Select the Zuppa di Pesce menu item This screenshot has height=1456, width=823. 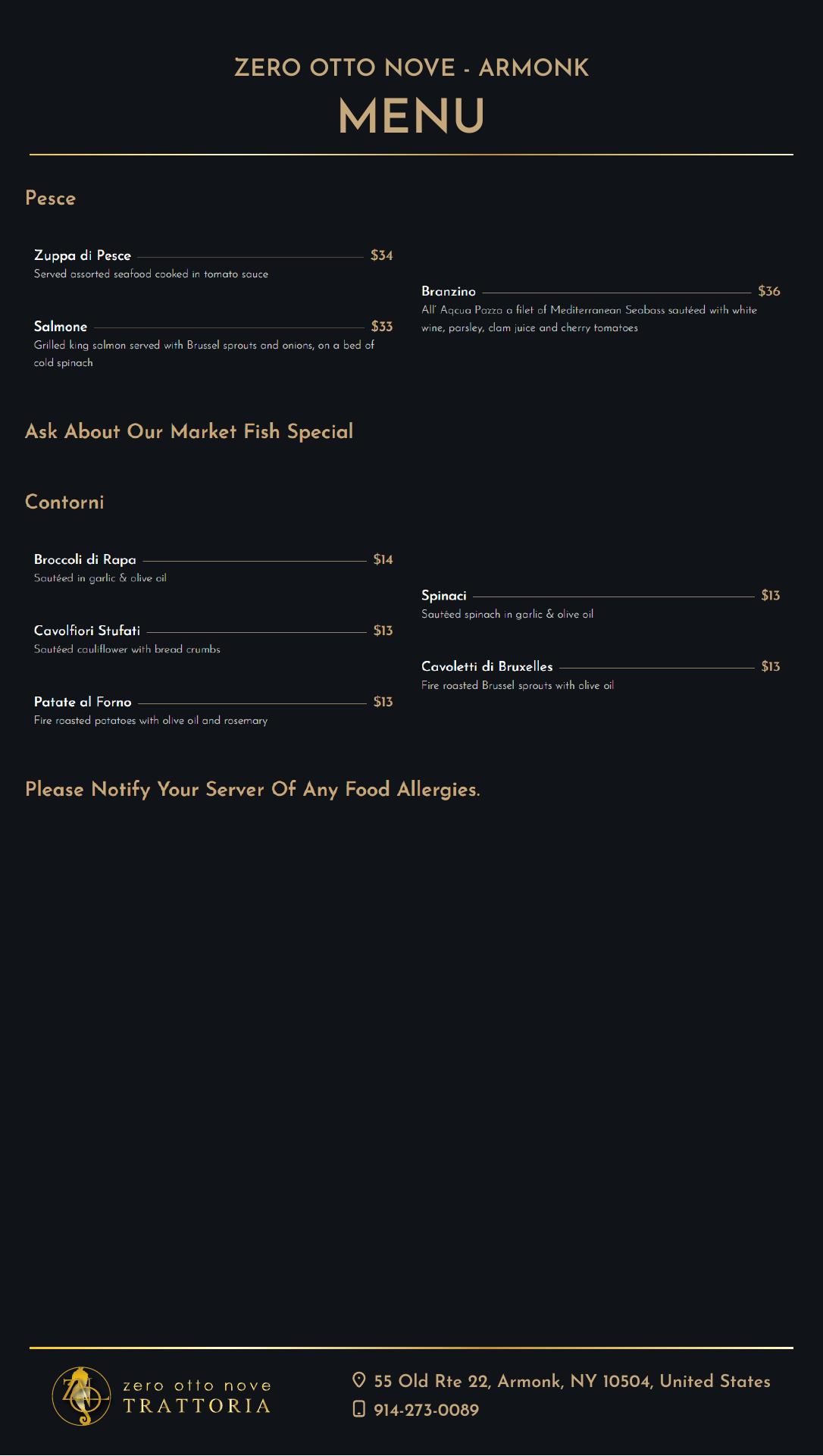click(x=83, y=255)
